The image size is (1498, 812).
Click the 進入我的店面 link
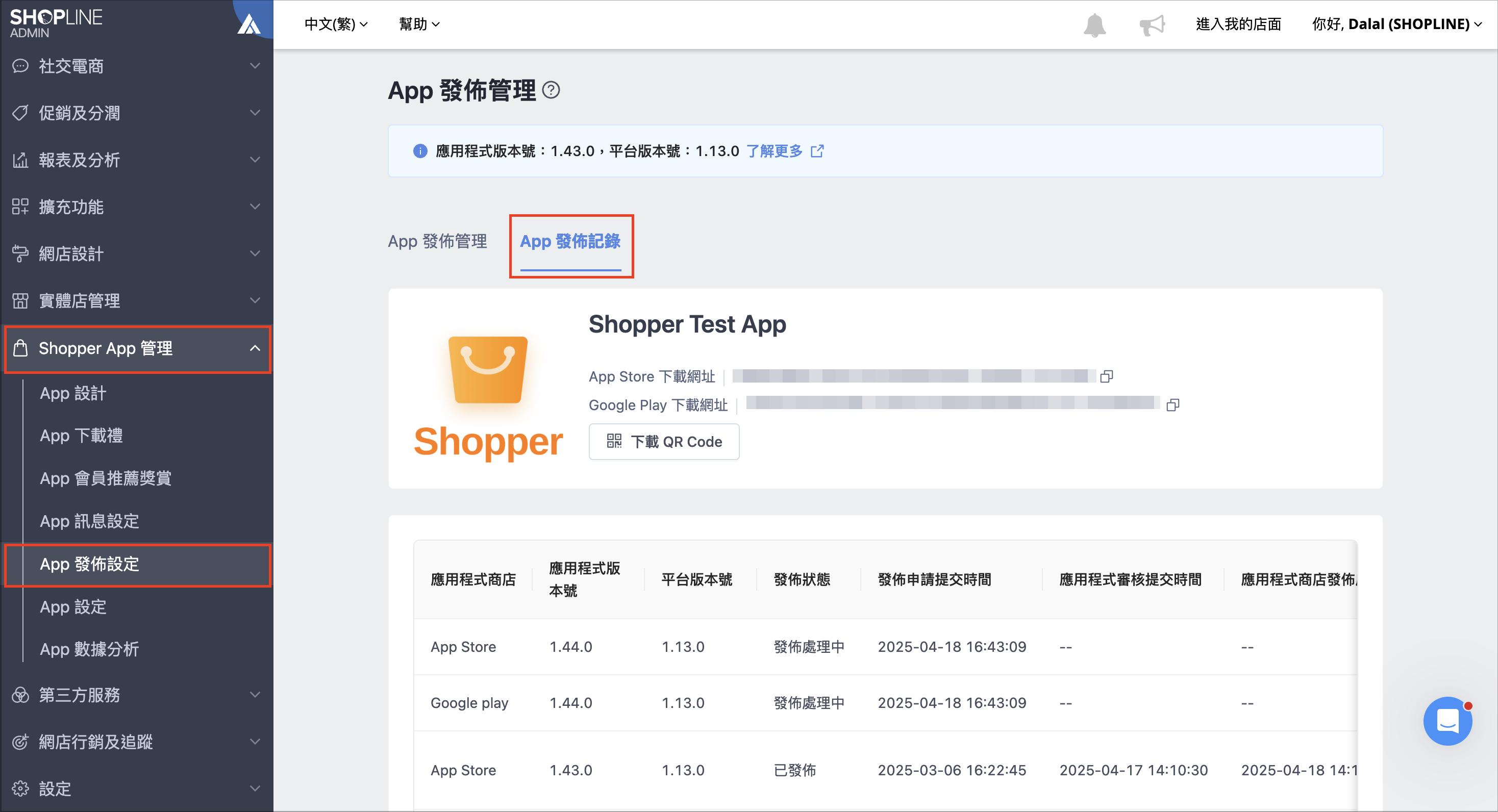[1238, 24]
